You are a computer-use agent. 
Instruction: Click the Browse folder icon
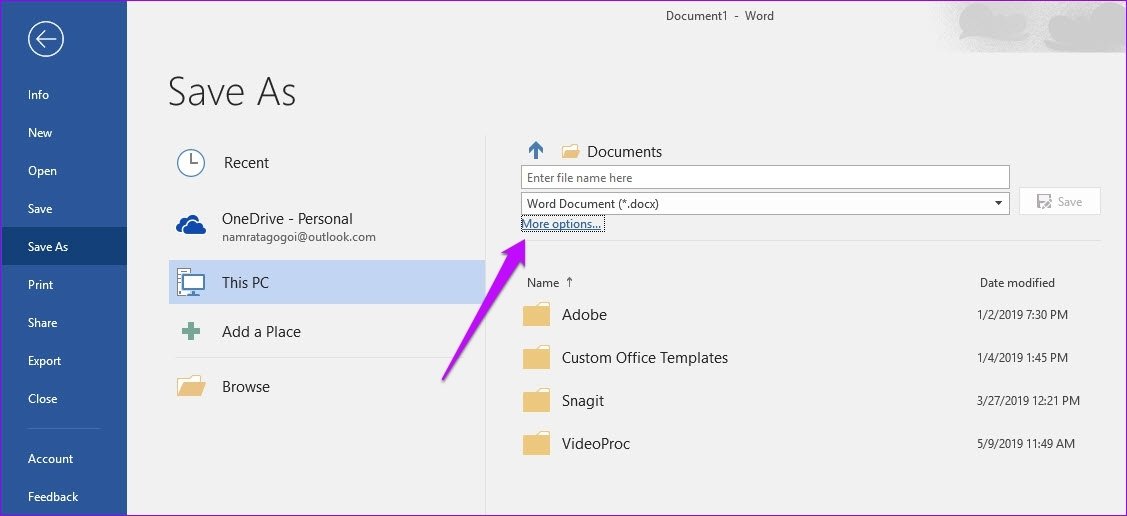point(191,386)
